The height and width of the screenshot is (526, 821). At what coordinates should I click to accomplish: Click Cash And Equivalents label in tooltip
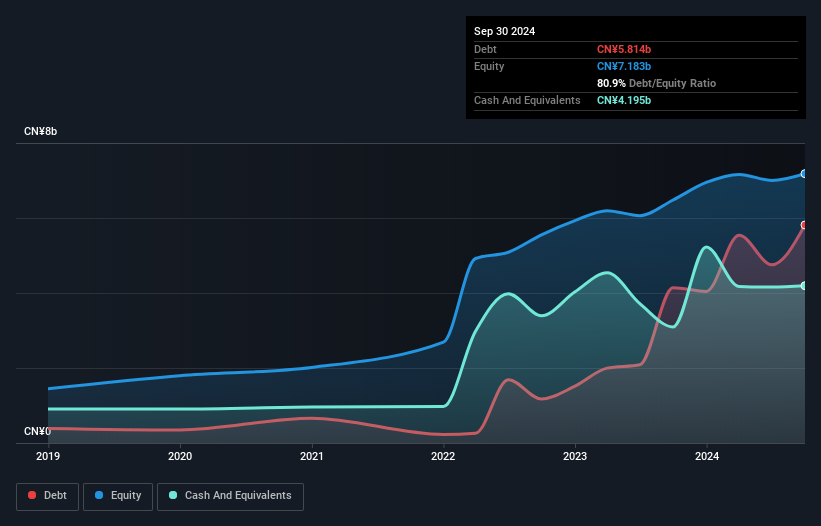(x=527, y=100)
